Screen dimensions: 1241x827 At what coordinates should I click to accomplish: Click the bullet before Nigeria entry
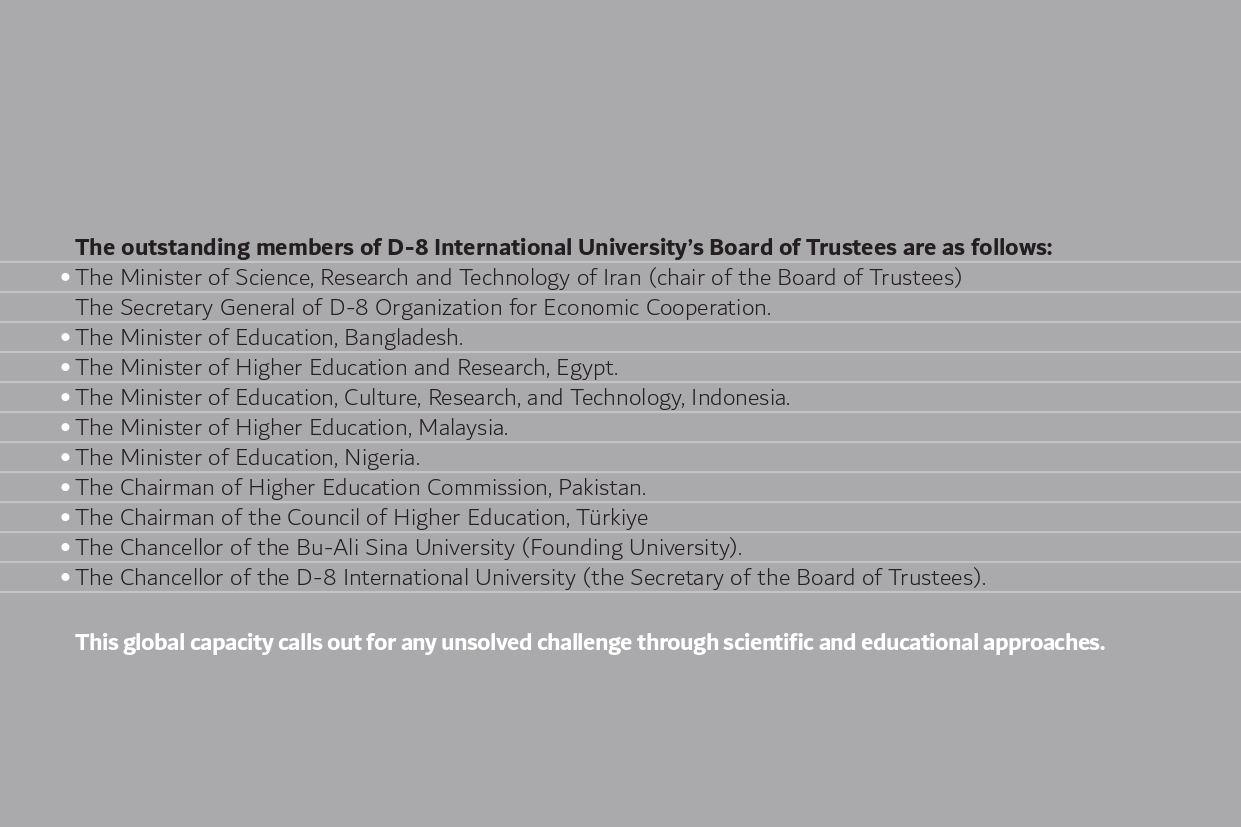click(x=65, y=457)
